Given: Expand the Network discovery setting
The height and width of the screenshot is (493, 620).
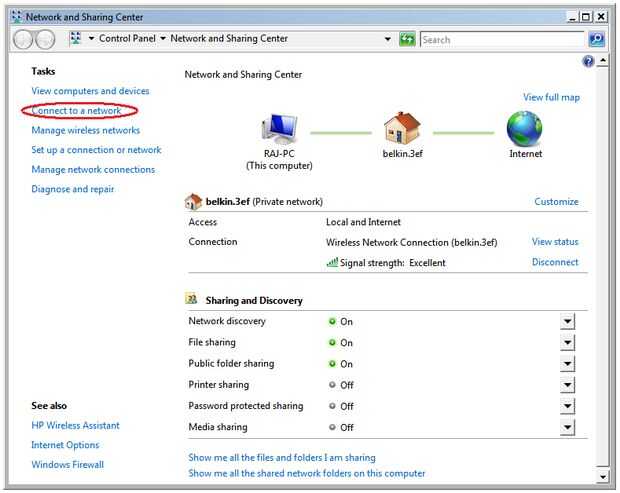Looking at the screenshot, I should coord(567,321).
